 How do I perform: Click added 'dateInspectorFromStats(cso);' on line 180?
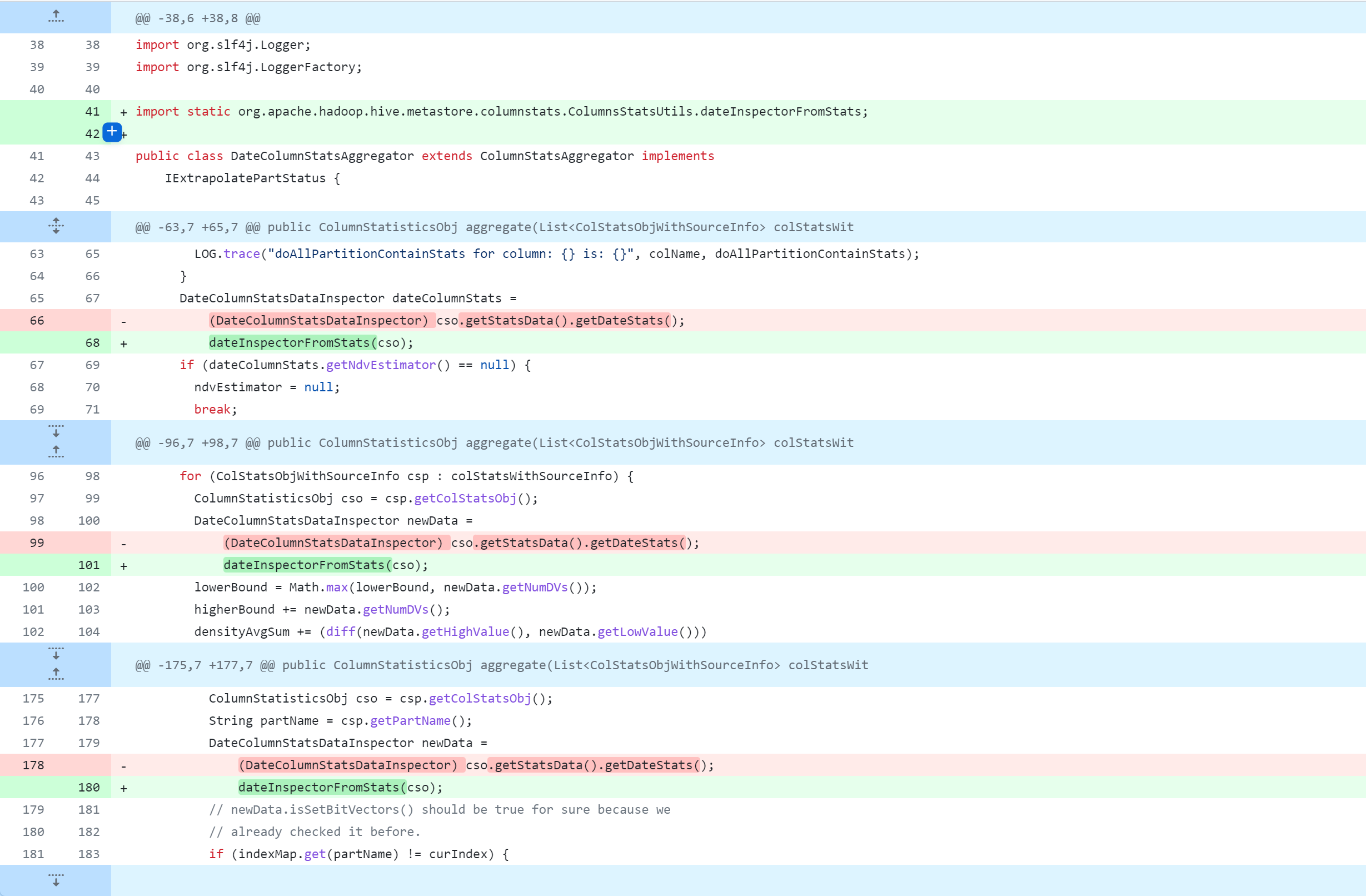click(341, 787)
